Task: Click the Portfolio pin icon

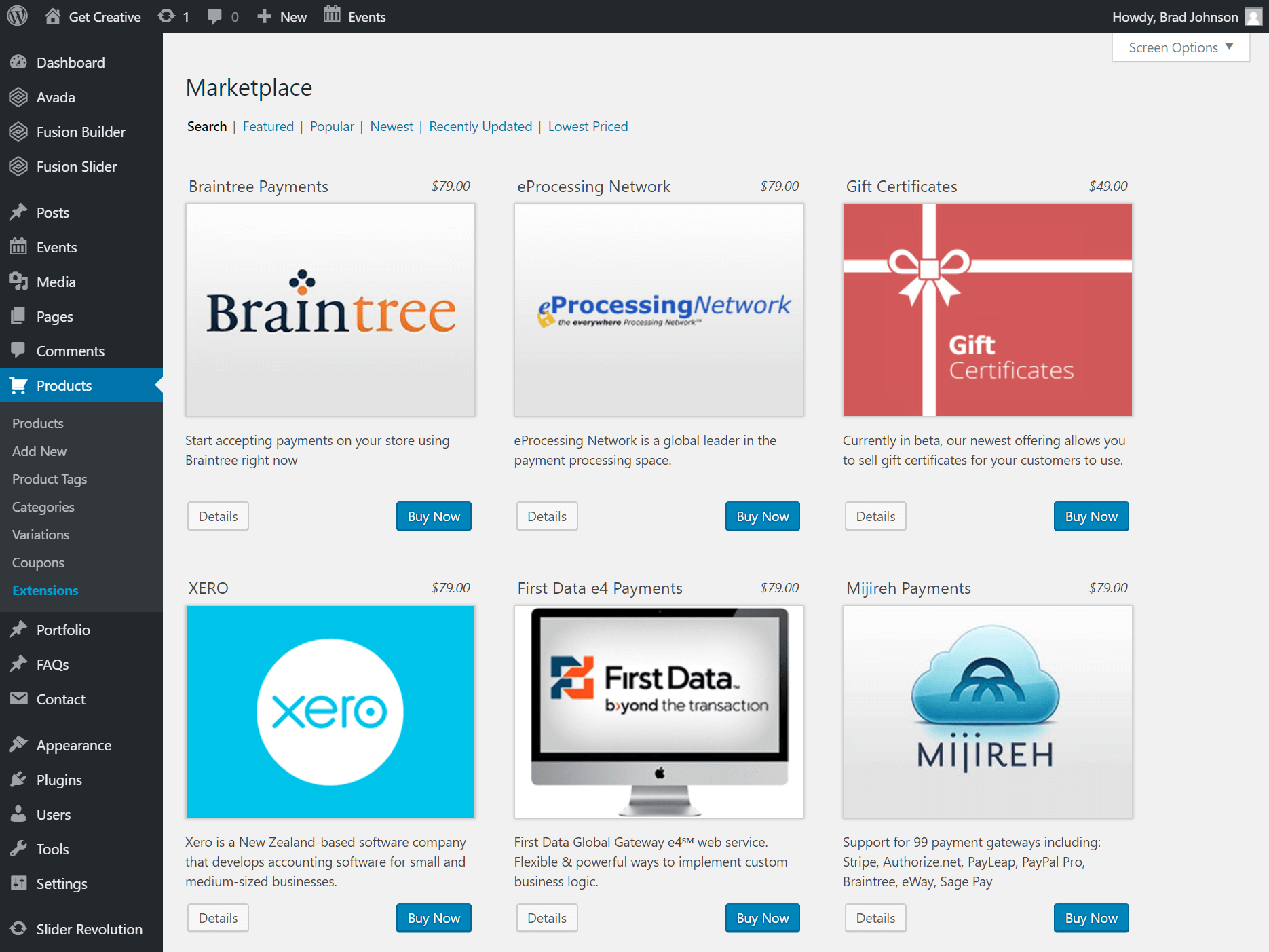Action: 18,630
